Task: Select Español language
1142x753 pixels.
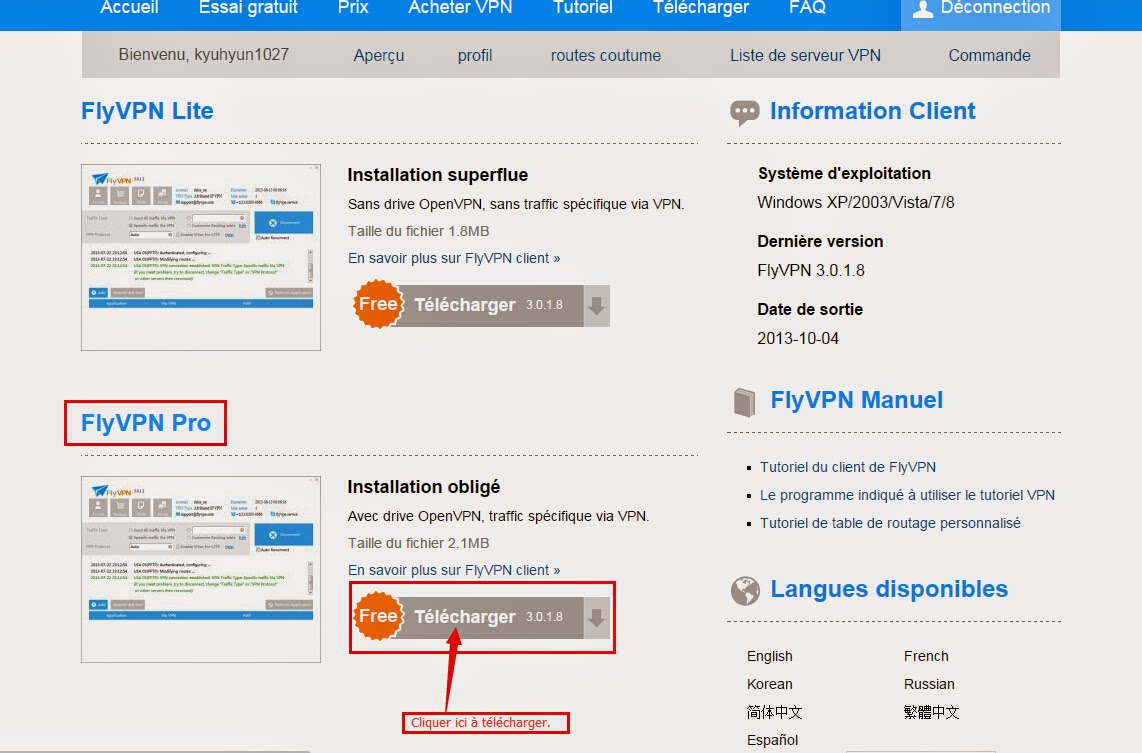Action: [x=772, y=740]
